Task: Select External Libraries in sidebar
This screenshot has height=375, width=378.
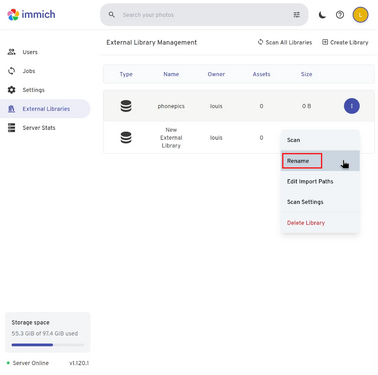Action: pyautogui.click(x=45, y=109)
